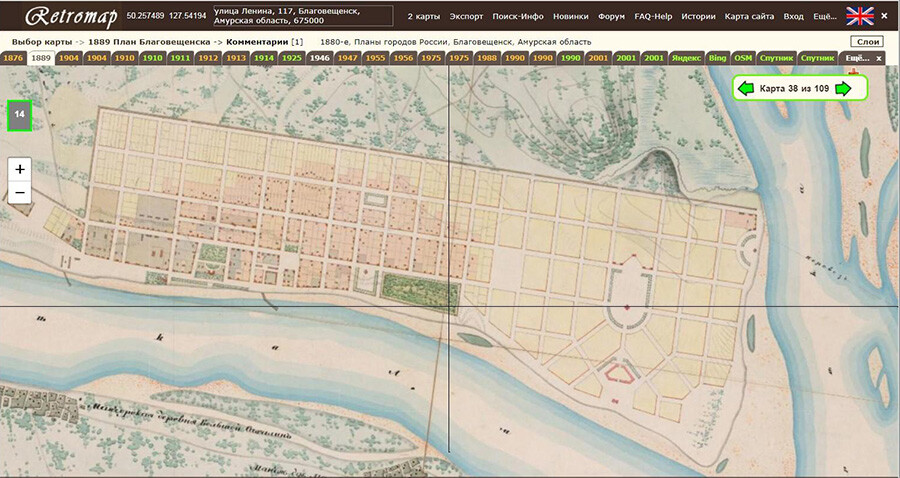The image size is (900, 478).
Task: Select the Яндекс map tab
Action: click(x=685, y=58)
